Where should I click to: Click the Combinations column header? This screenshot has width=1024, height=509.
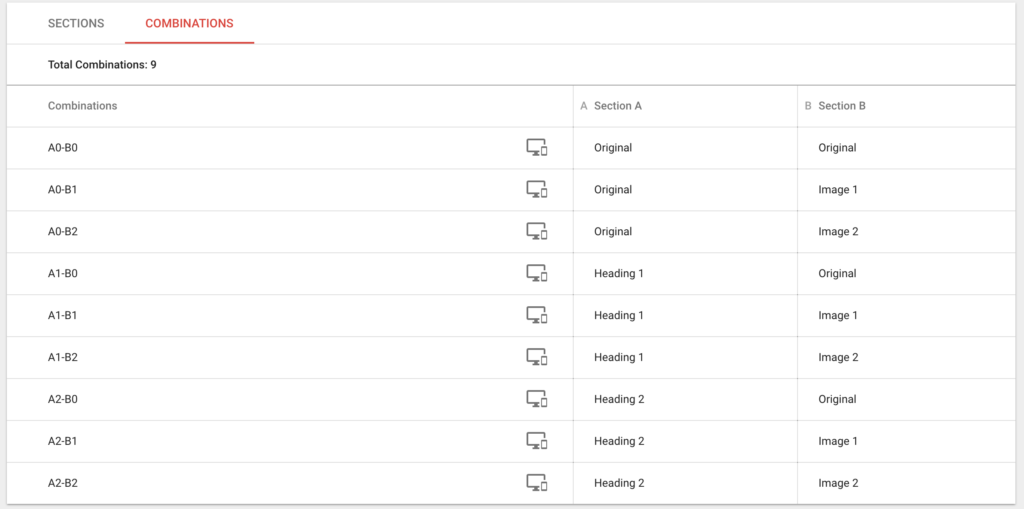coord(82,106)
